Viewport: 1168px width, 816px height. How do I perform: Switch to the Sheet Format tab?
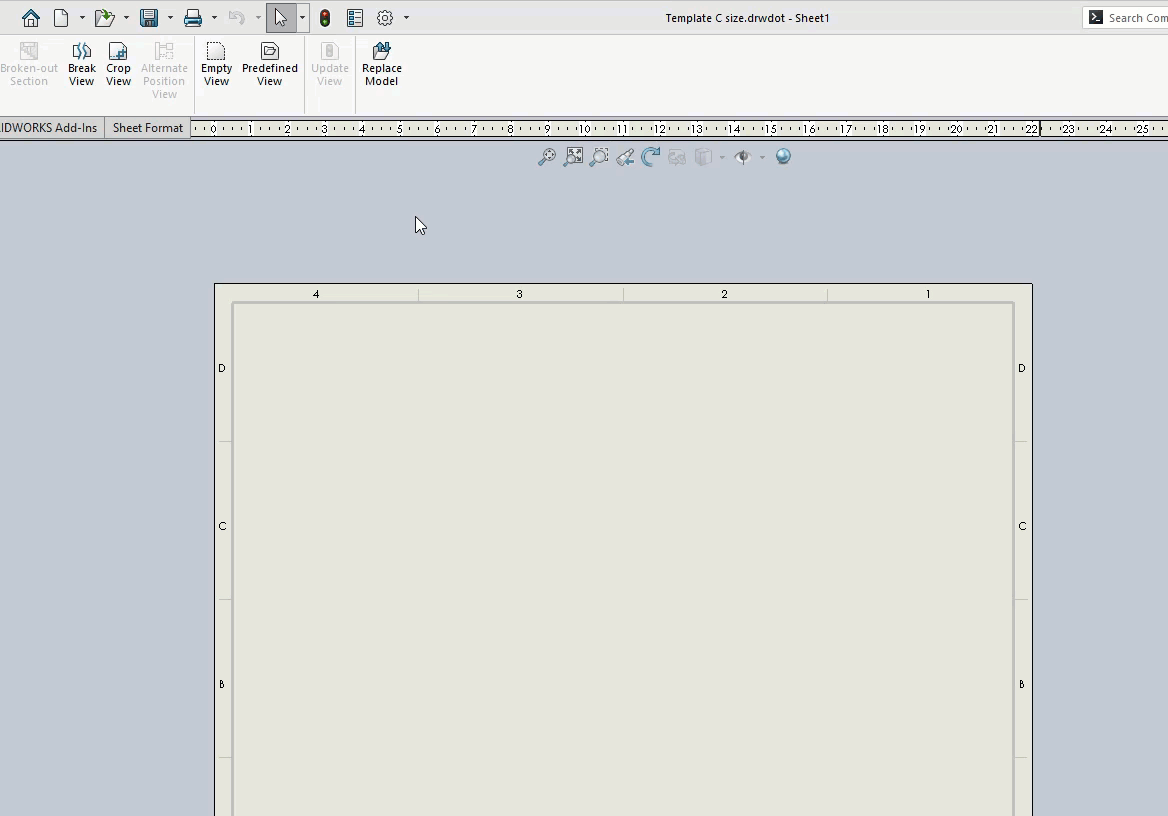[x=147, y=127]
